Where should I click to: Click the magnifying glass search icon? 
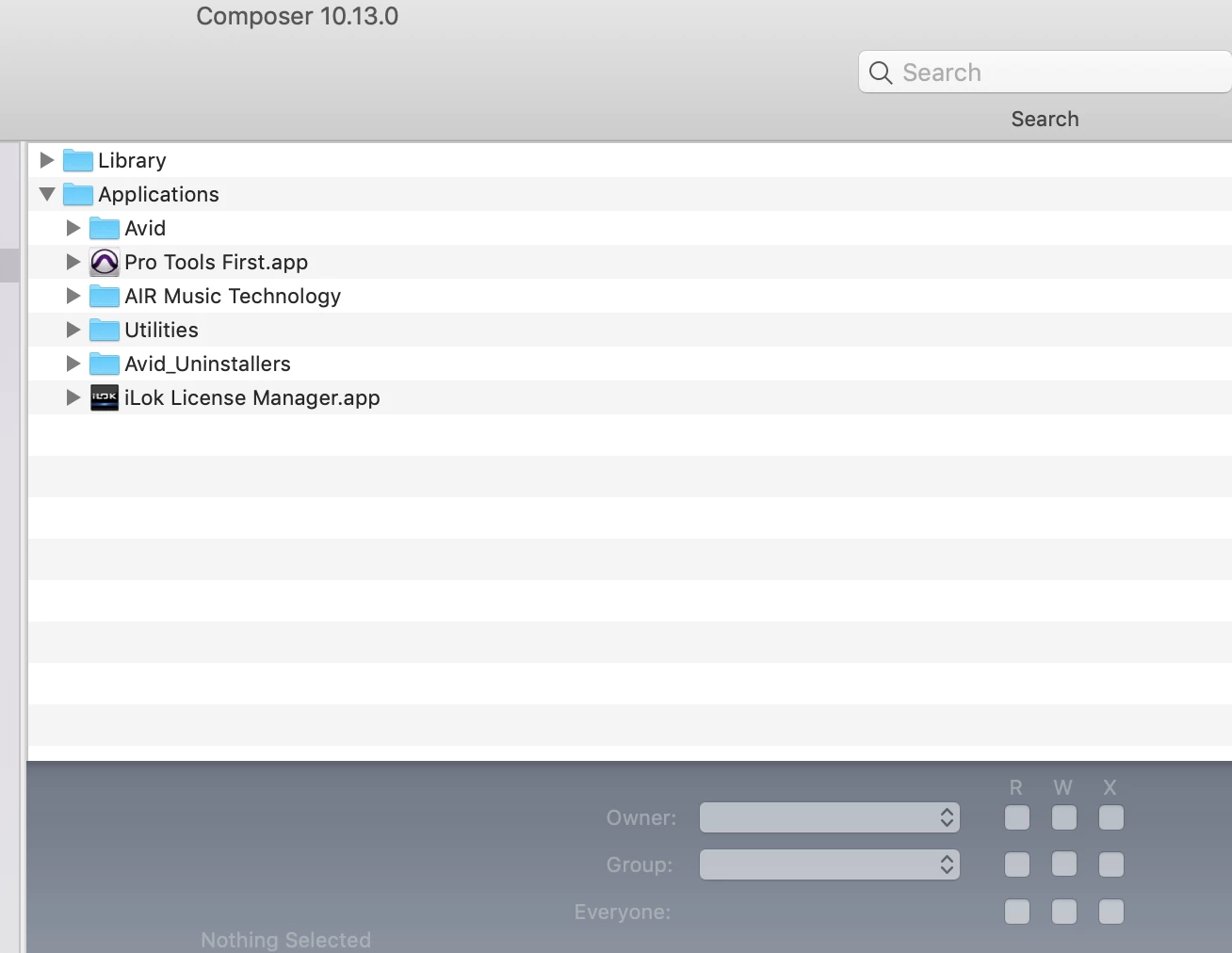pos(881,73)
